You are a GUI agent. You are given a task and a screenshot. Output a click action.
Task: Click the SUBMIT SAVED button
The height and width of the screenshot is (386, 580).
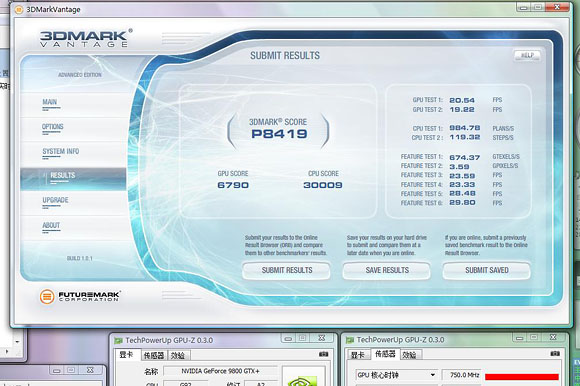[487, 270]
